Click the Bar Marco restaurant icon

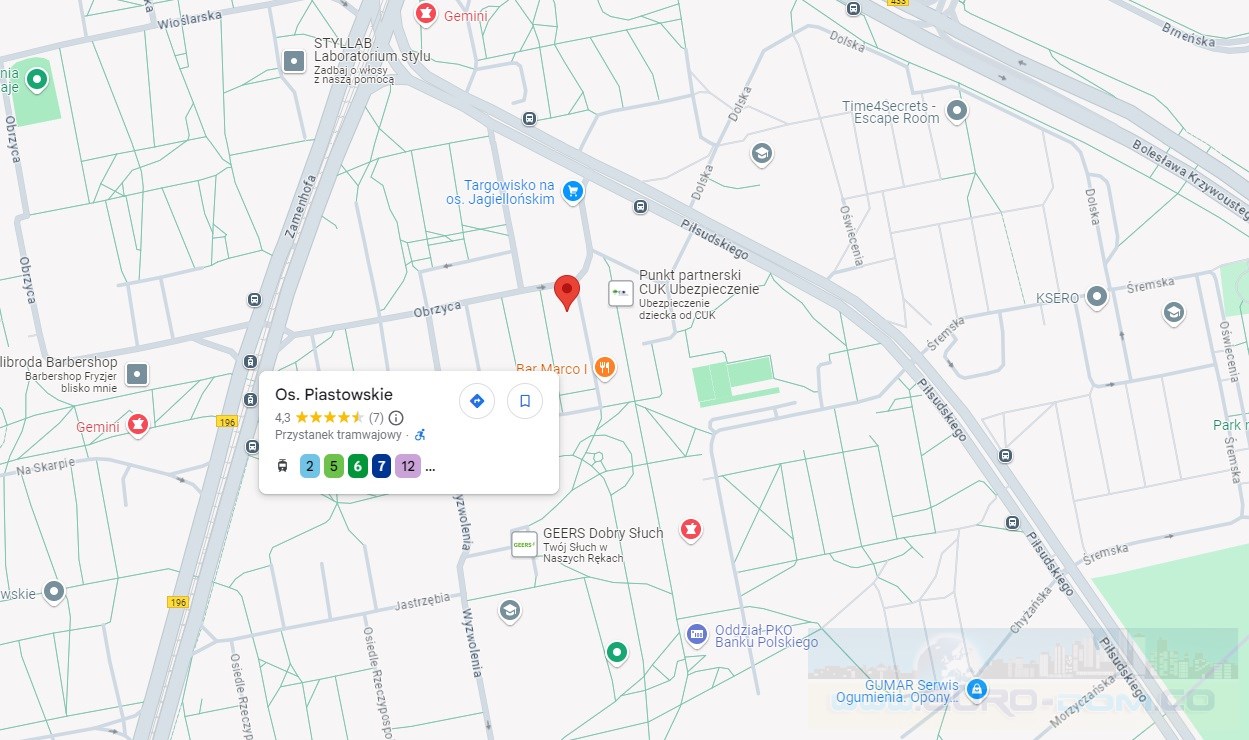tap(604, 368)
